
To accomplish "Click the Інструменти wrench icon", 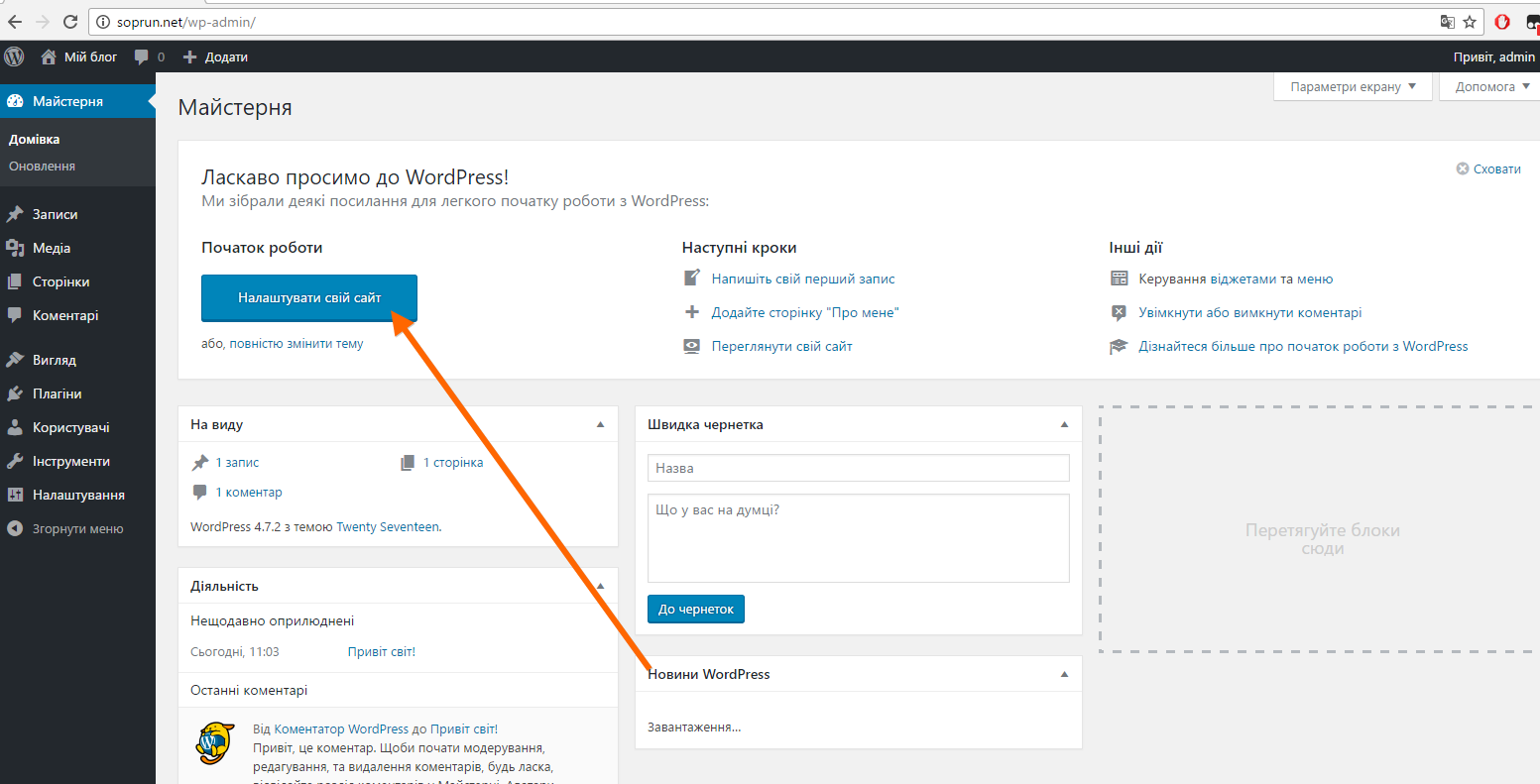I will click(15, 461).
